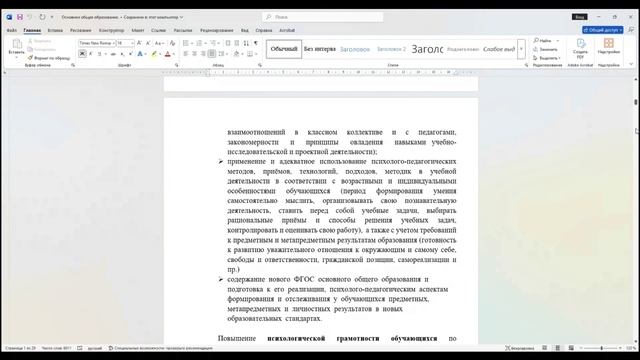
Task: Open the Макет ribbon tab
Action: pos(138,30)
